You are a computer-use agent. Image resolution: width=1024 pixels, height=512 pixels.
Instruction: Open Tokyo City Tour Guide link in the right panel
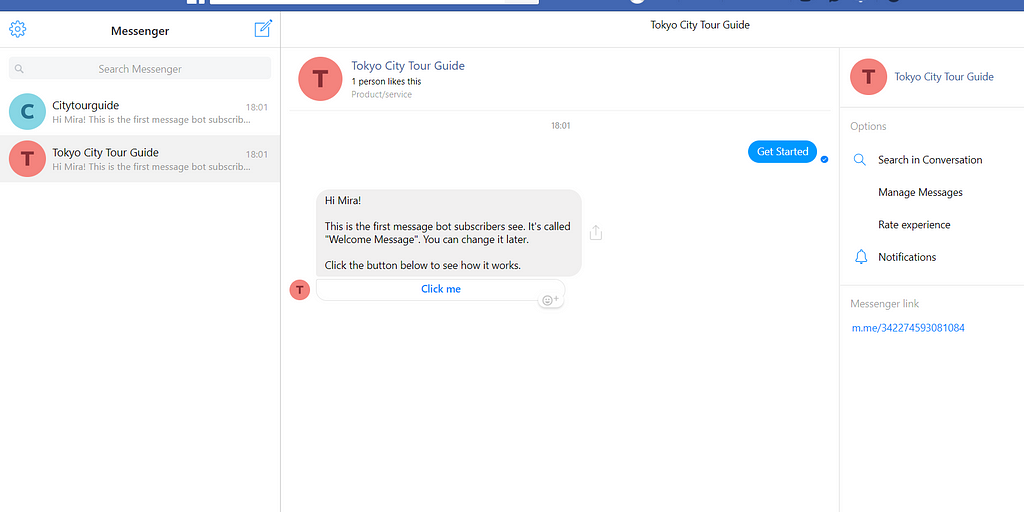click(x=944, y=77)
